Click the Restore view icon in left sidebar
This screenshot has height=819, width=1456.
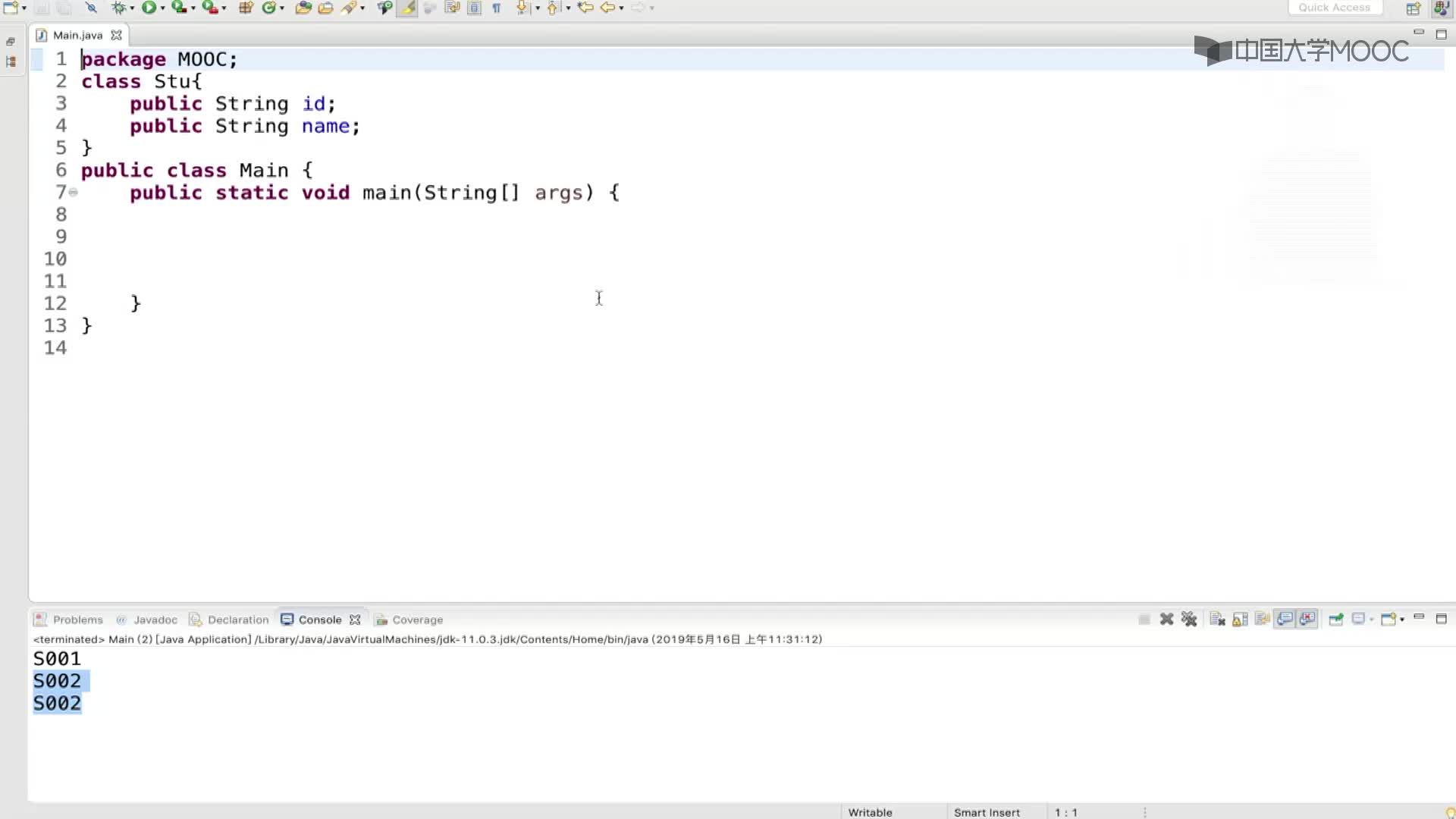point(11,42)
